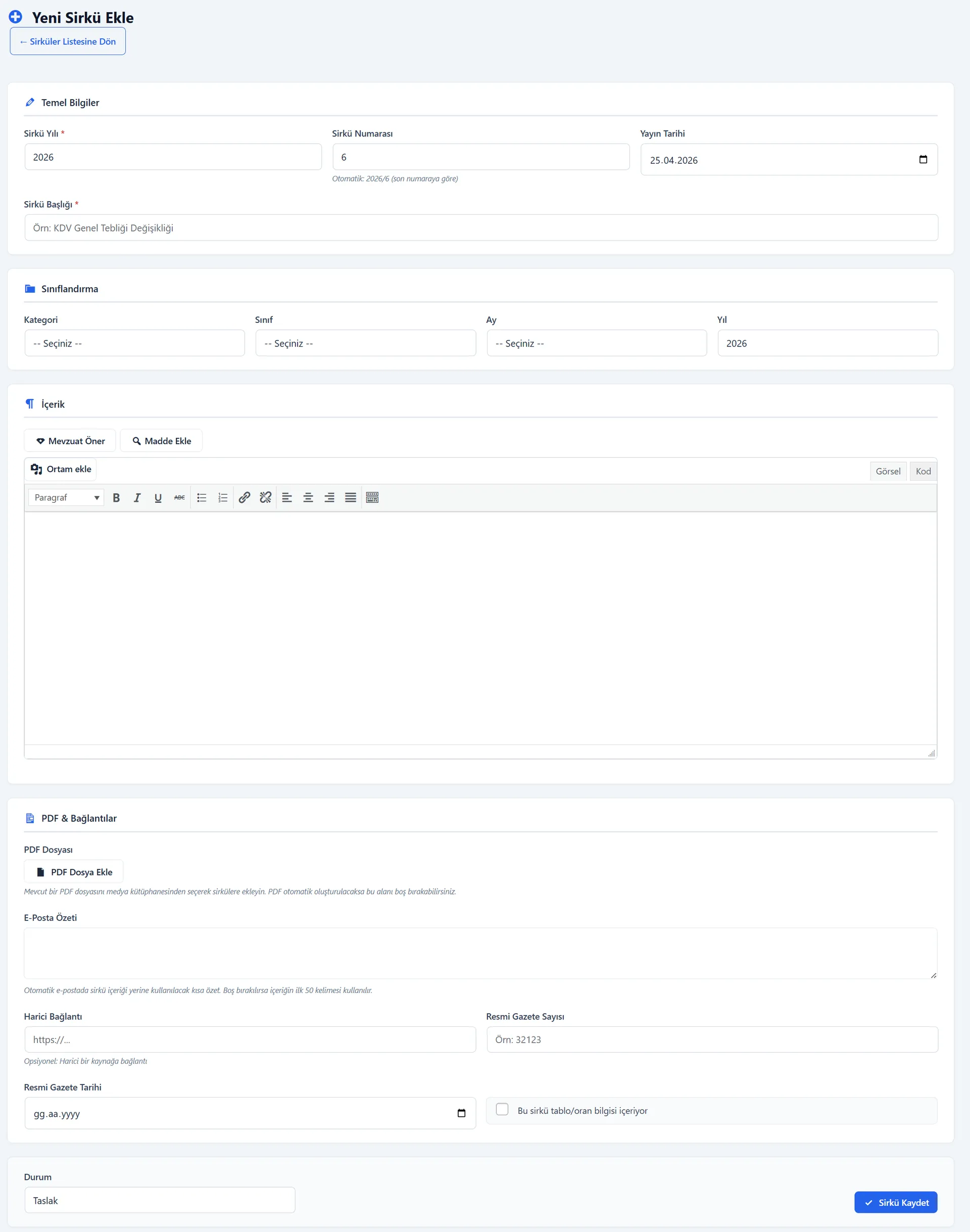The width and height of the screenshot is (970, 1232).
Task: Open the Sınıf dropdown
Action: (x=366, y=343)
